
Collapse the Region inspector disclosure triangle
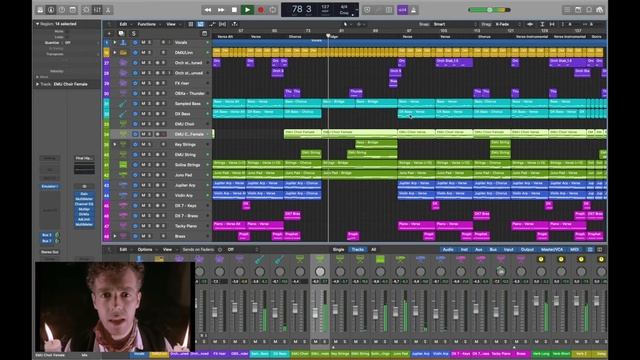click(38, 24)
